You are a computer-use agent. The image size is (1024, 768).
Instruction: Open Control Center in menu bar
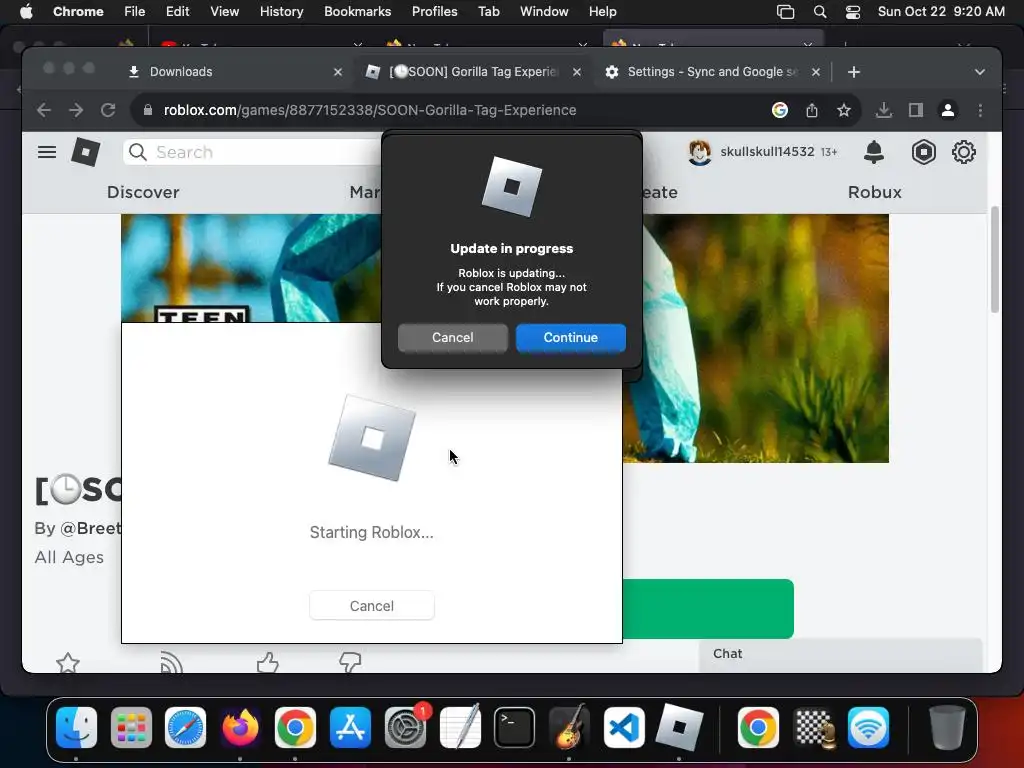coord(853,12)
